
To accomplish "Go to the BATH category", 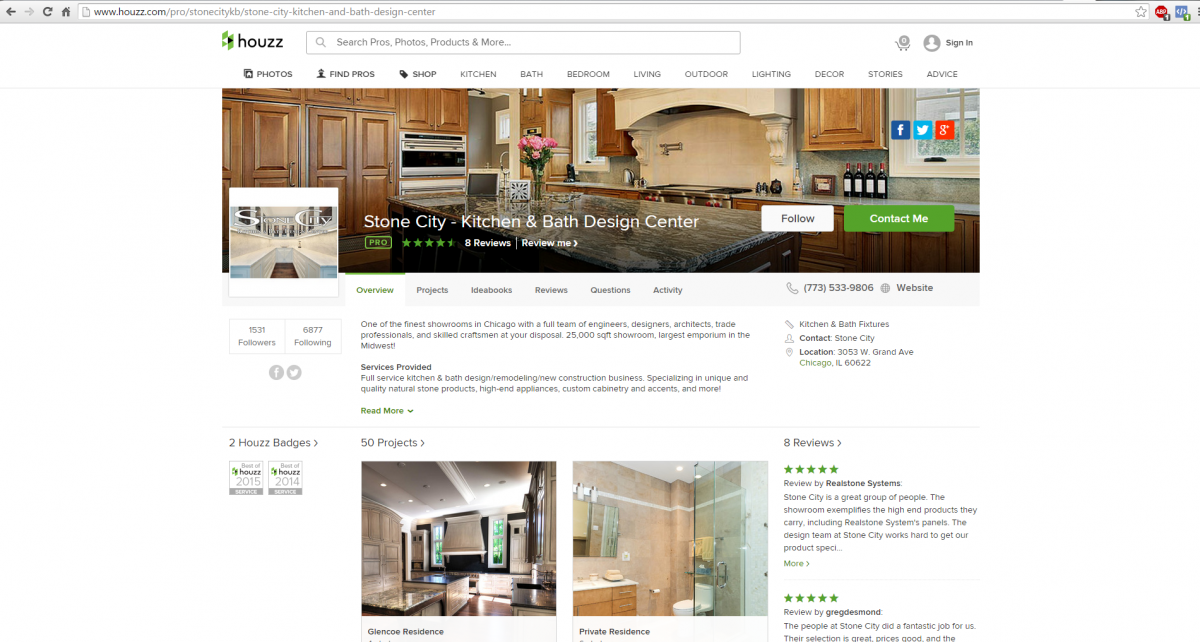I will (x=531, y=74).
